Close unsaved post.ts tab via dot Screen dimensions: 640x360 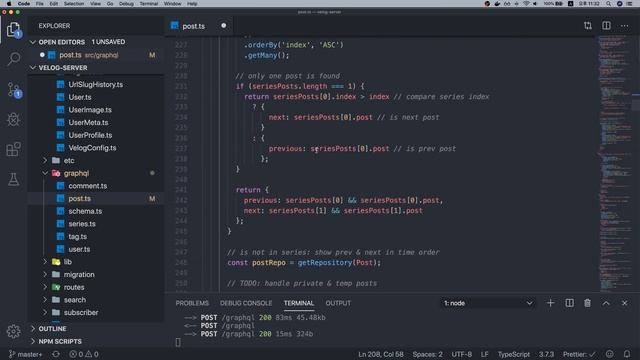tap(224, 25)
